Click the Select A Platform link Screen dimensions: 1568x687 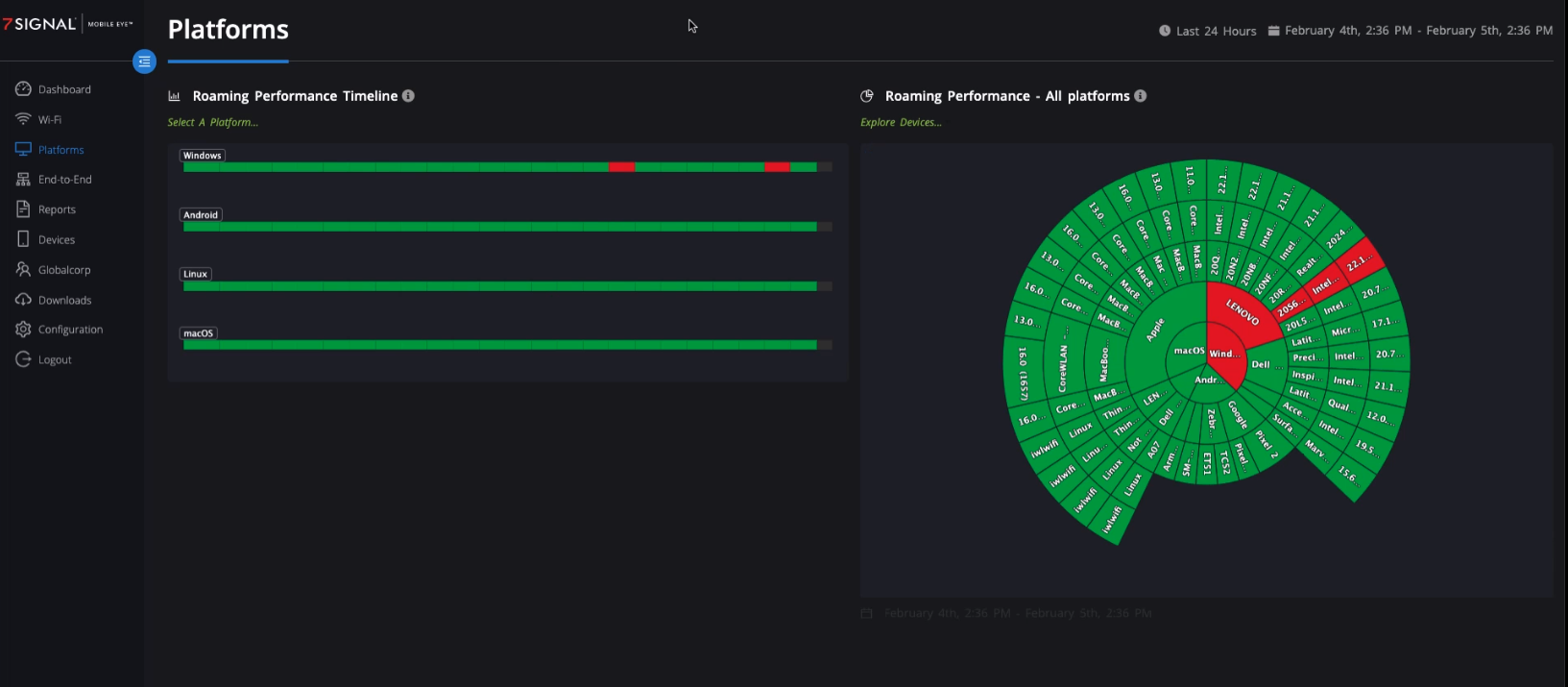click(x=212, y=122)
